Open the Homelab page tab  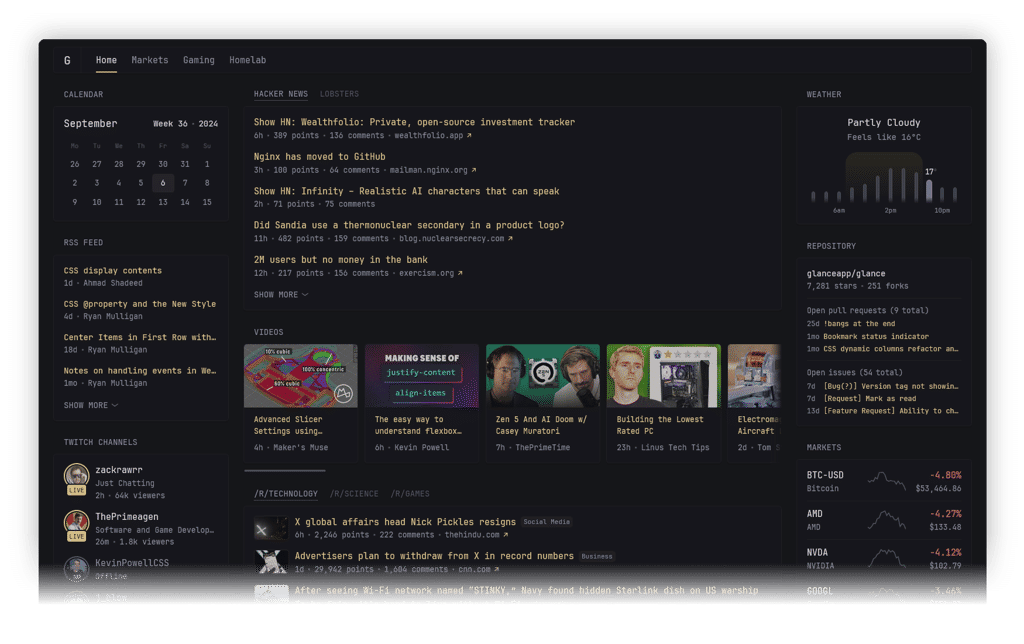[x=248, y=60]
